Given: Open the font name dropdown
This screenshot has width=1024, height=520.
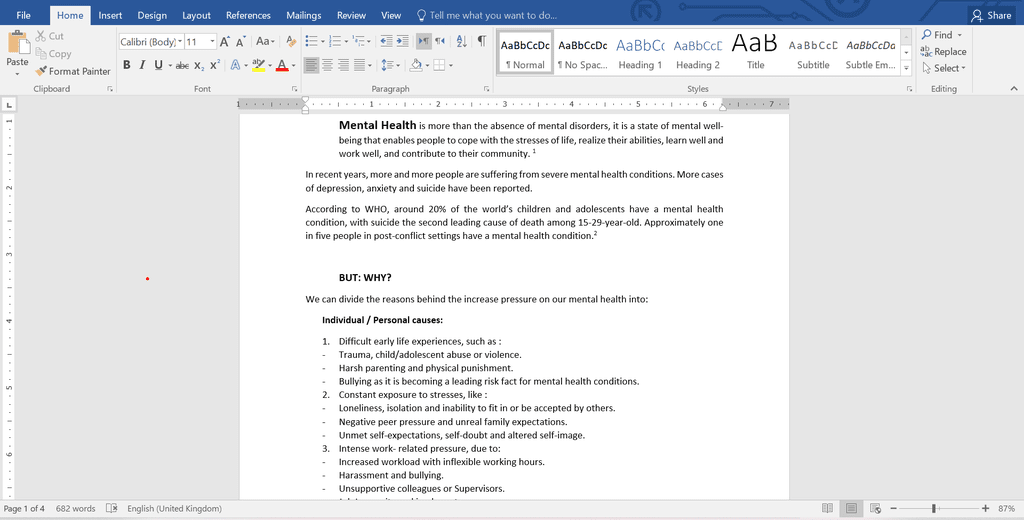Looking at the screenshot, I should [180, 42].
